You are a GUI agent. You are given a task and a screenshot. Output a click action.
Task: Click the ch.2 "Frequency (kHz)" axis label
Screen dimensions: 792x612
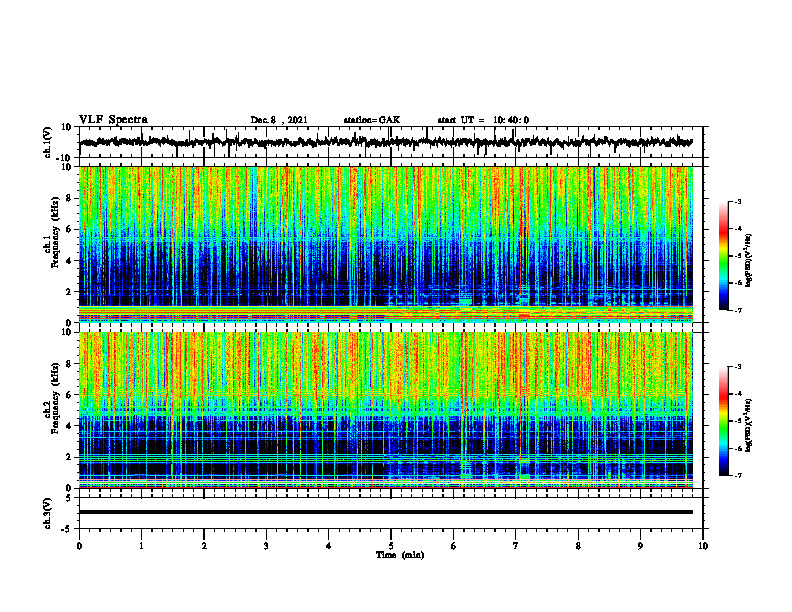pyautogui.click(x=56, y=398)
